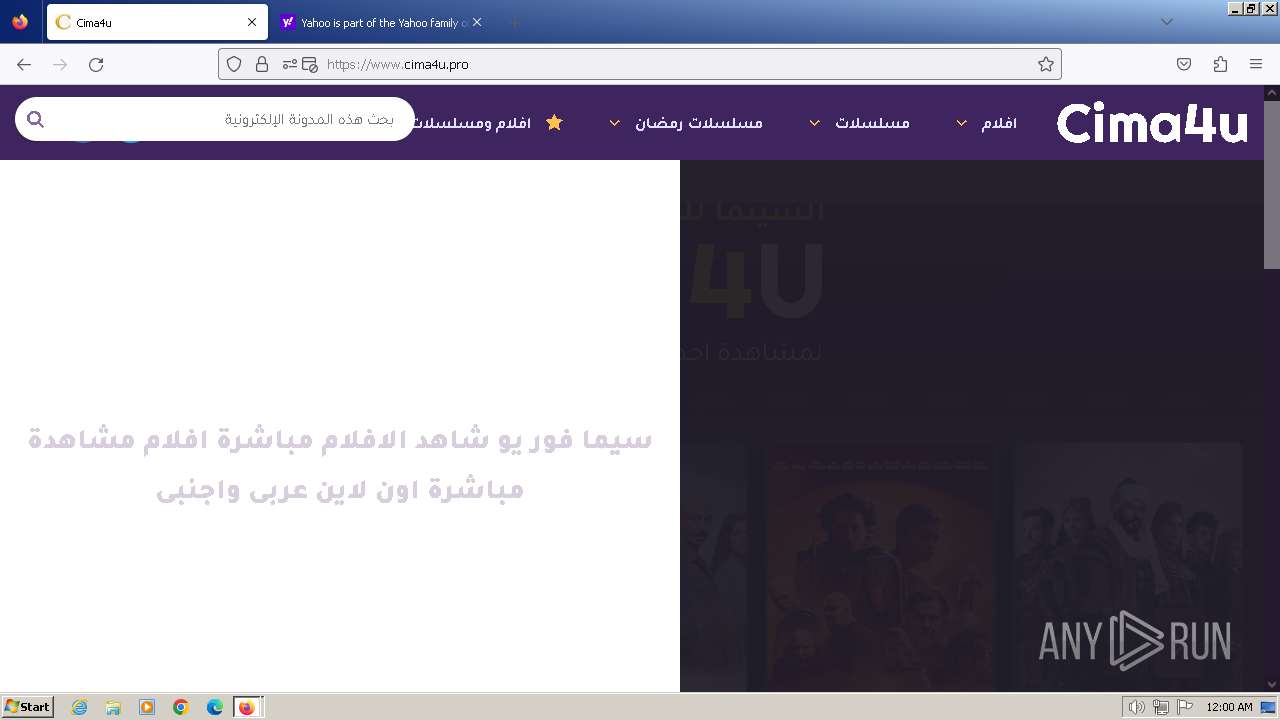Click the address bar URL field
1280x720 pixels.
coord(640,64)
